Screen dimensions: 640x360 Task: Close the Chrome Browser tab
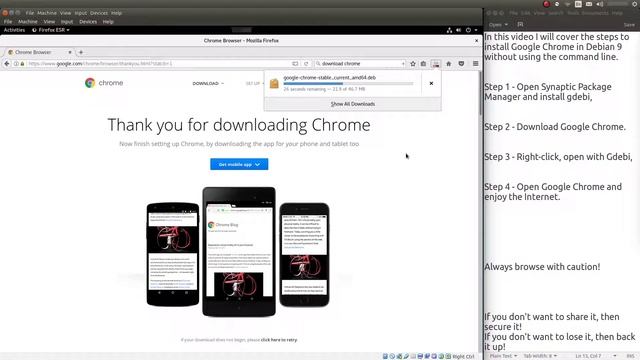(70, 52)
